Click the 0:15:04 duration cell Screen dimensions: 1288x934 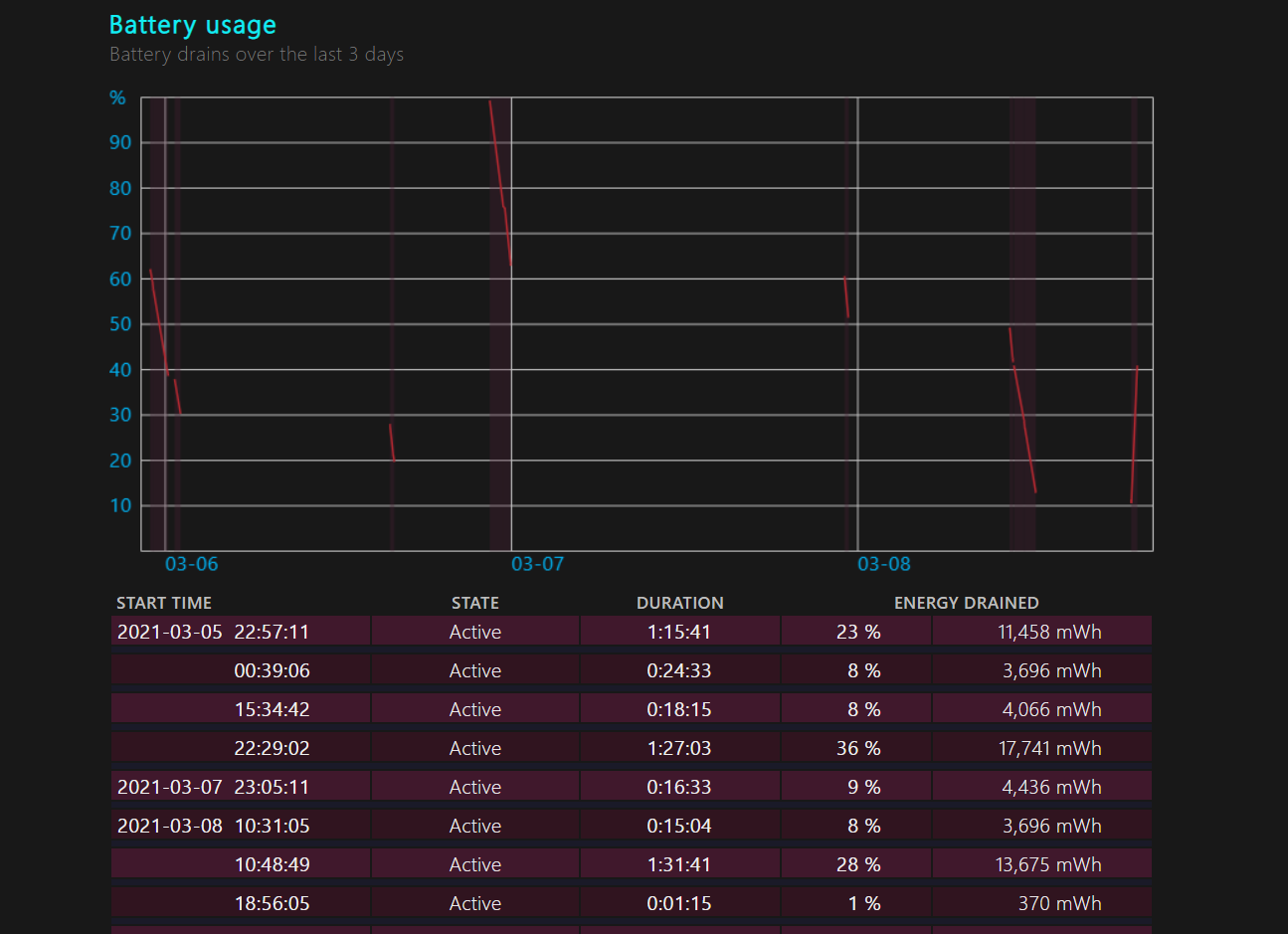(678, 826)
